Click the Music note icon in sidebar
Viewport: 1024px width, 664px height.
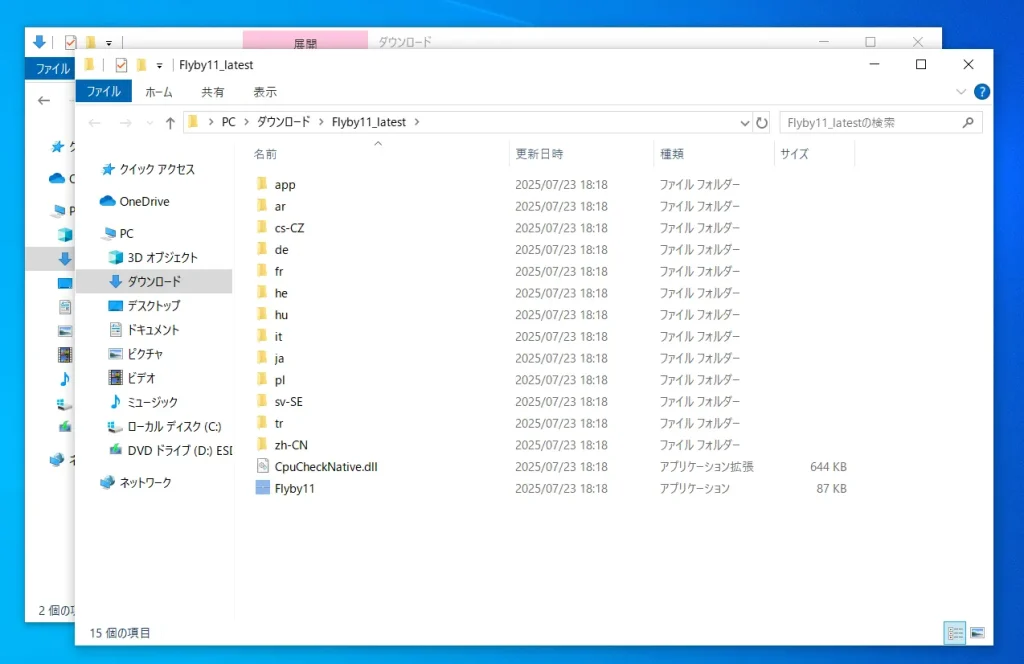(116, 402)
